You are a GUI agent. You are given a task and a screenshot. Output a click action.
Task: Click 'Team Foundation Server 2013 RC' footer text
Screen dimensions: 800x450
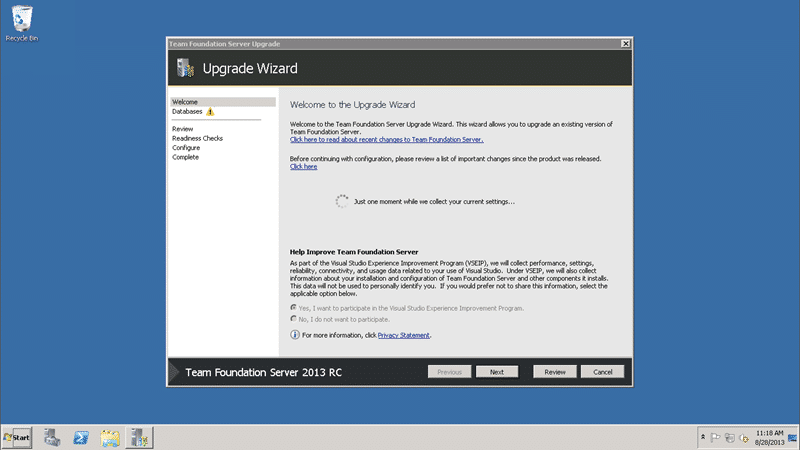coord(263,372)
